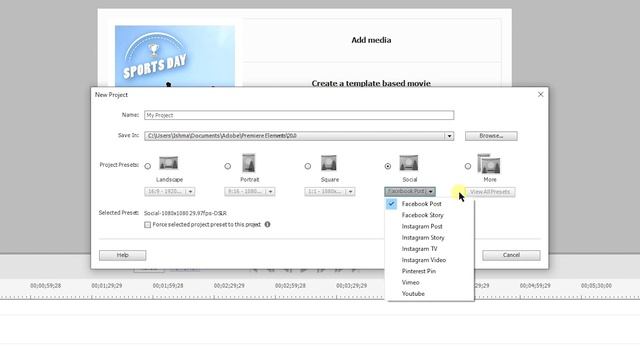
Task: Select the Square preset radio button
Action: click(x=308, y=166)
